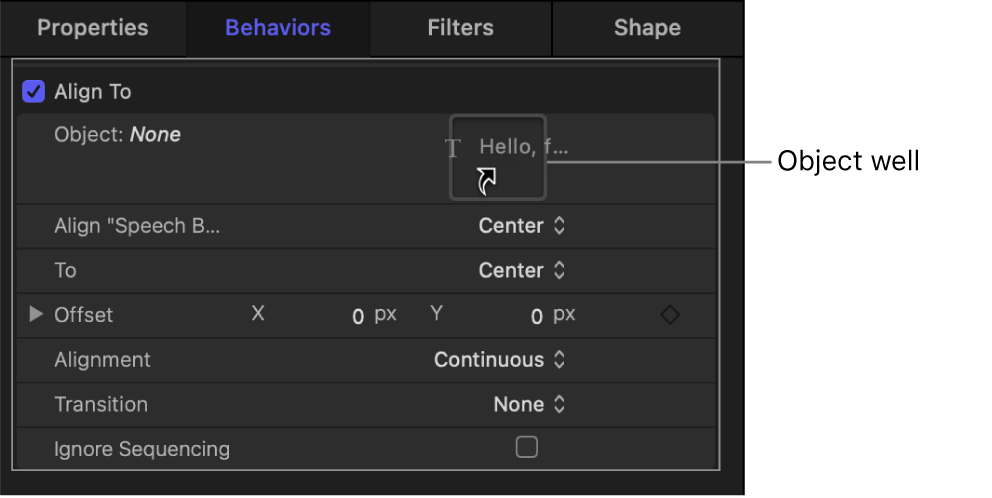The width and height of the screenshot is (992, 498).
Task: Click the curved arrow cursor icon in the object well
Action: (x=487, y=180)
